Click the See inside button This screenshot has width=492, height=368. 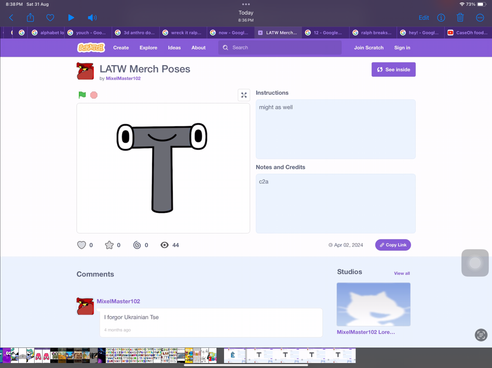(x=394, y=70)
